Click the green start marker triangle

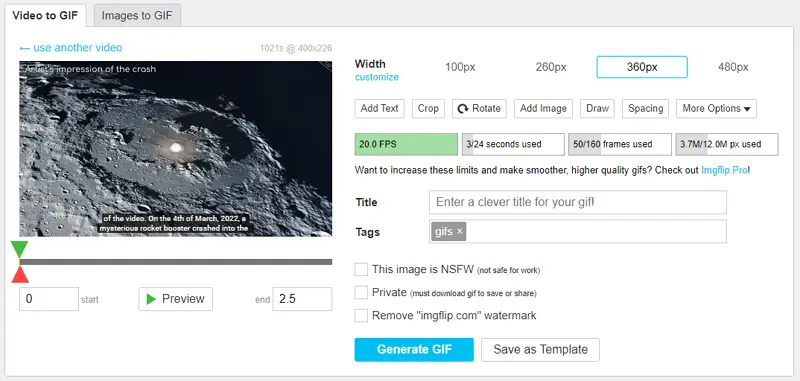coord(19,249)
